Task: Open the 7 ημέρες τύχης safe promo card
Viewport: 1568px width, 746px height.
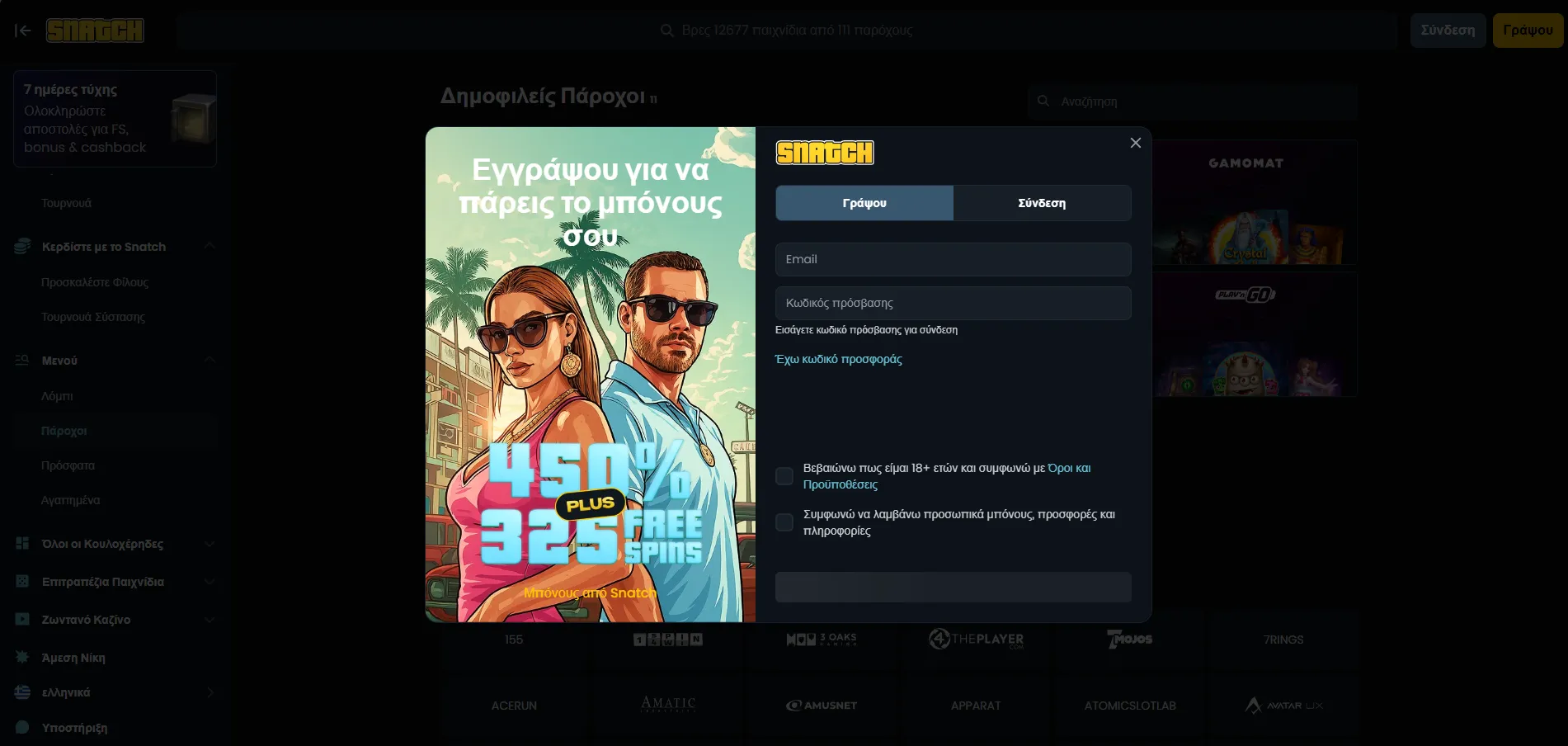Action: tap(115, 119)
